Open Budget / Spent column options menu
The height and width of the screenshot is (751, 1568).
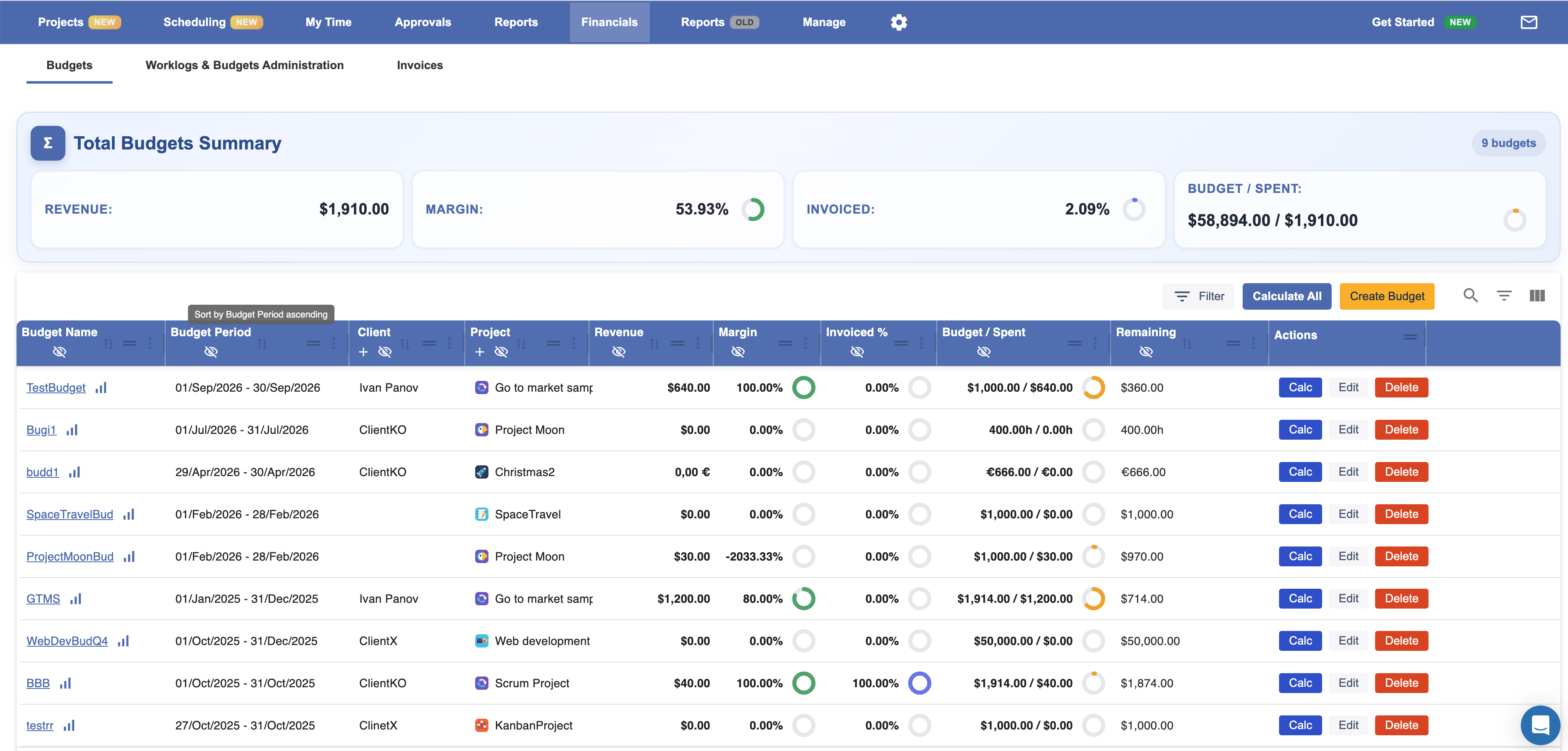(x=1095, y=343)
